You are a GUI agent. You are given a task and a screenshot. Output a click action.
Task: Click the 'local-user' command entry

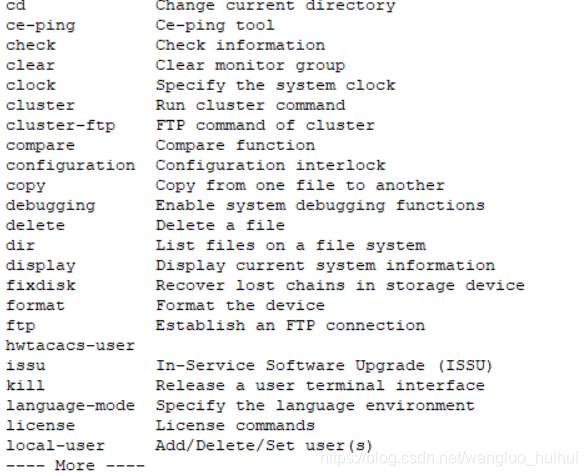55,446
